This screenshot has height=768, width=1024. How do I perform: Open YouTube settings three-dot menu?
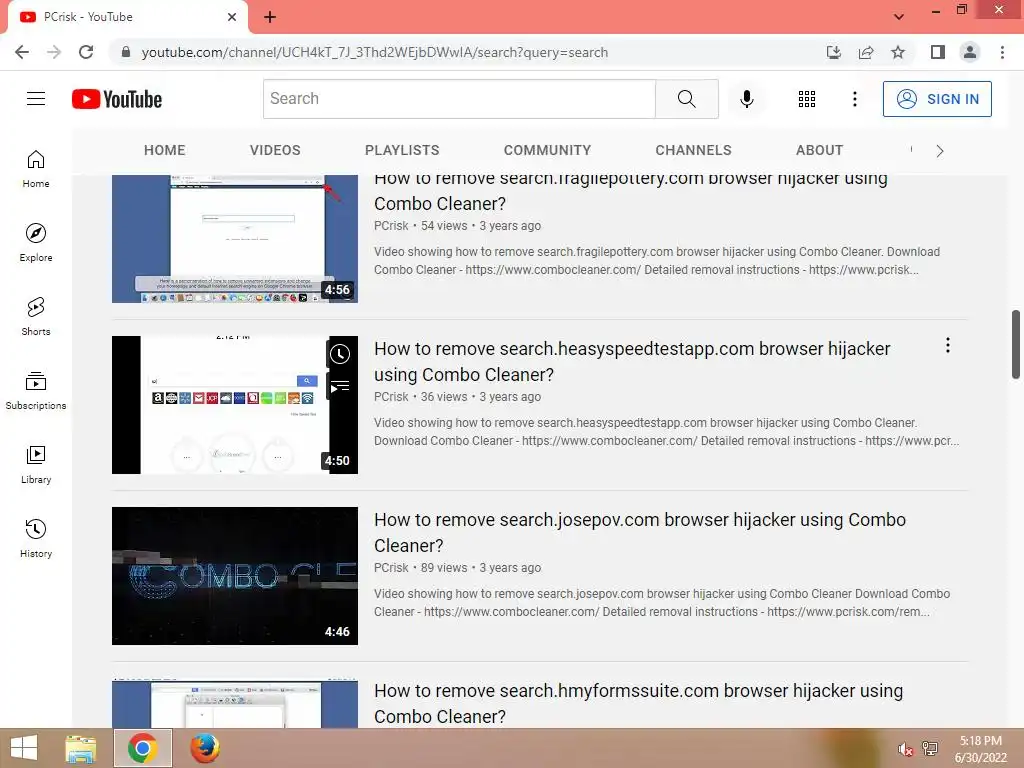click(x=854, y=99)
